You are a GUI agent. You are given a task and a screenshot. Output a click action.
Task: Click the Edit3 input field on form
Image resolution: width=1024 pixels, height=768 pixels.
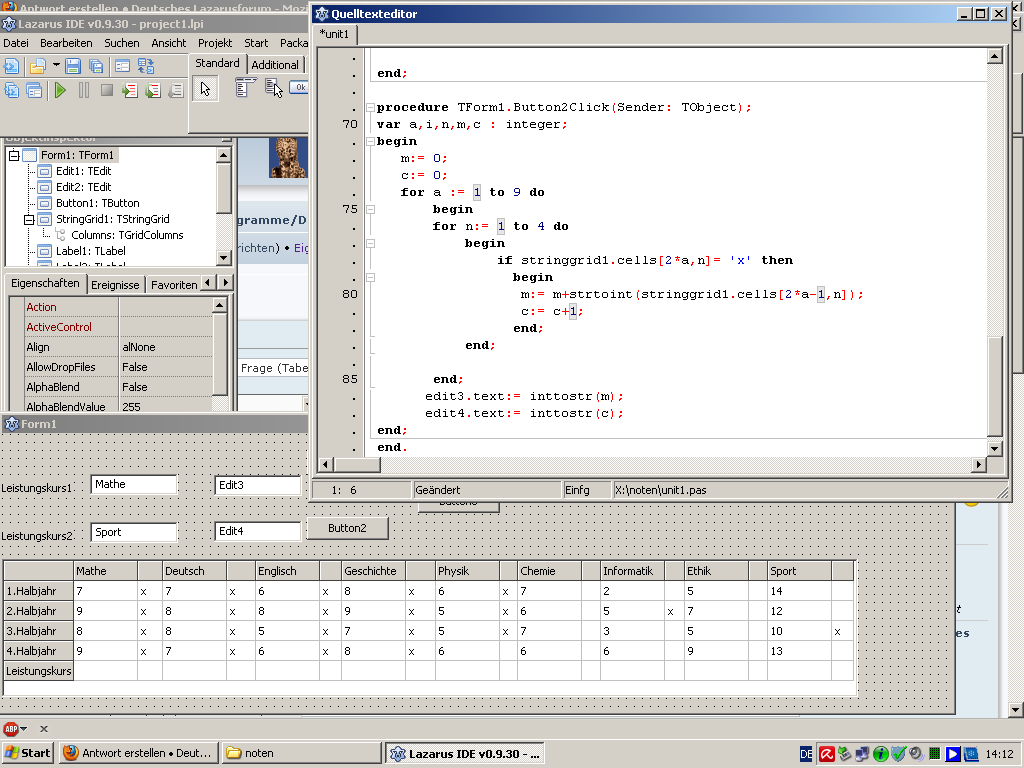pos(257,485)
